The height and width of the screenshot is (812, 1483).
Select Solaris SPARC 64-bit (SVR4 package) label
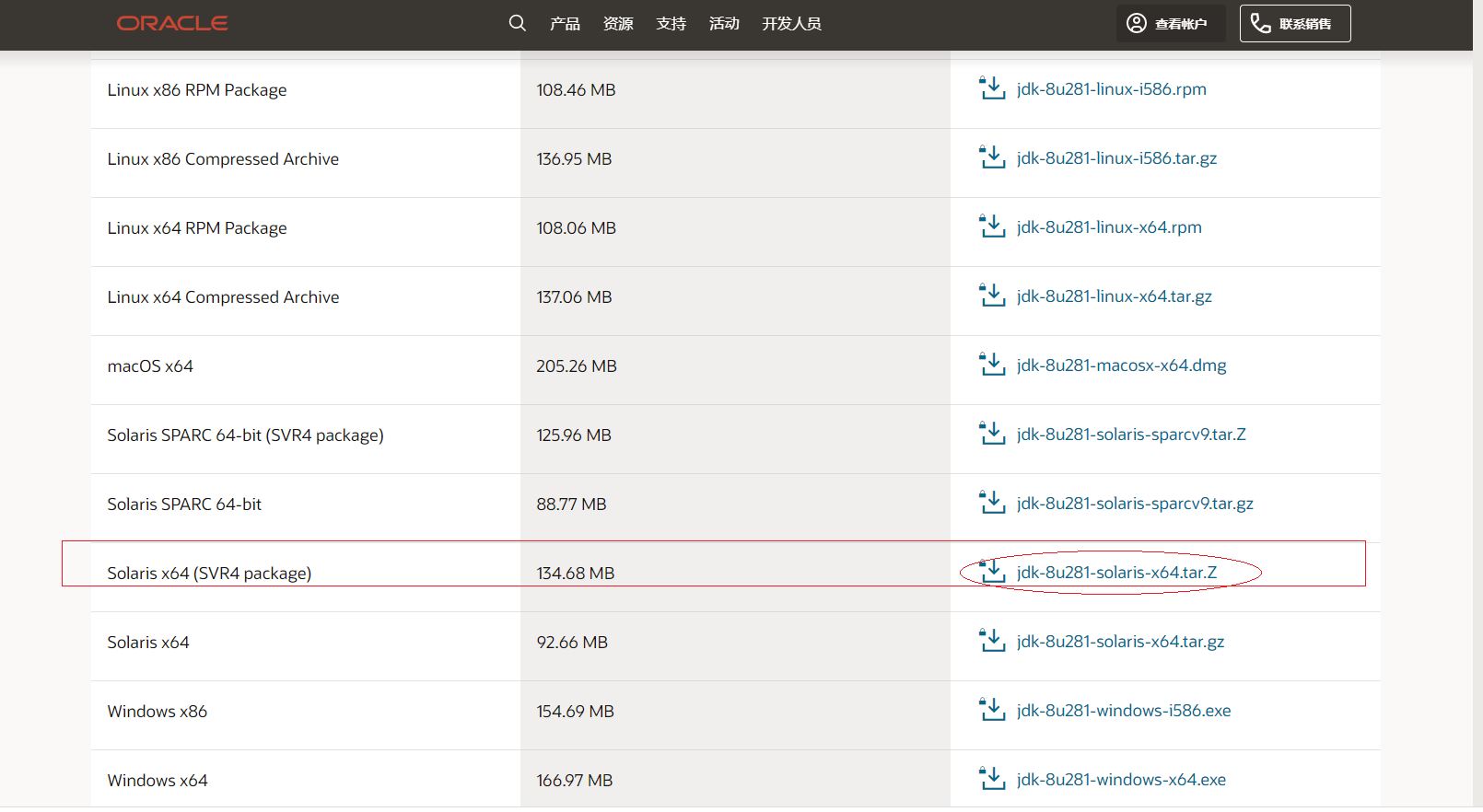pyautogui.click(x=245, y=435)
